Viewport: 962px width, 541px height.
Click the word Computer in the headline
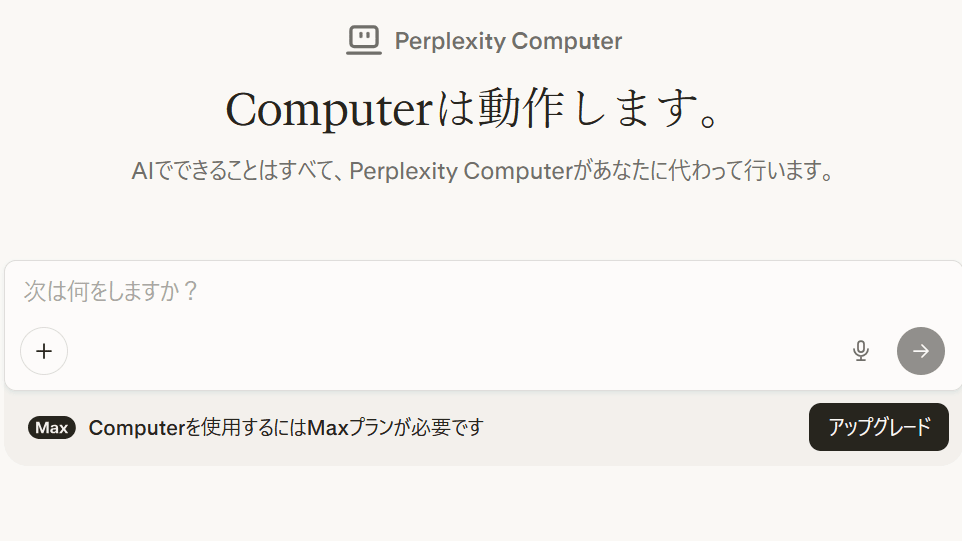pos(331,109)
